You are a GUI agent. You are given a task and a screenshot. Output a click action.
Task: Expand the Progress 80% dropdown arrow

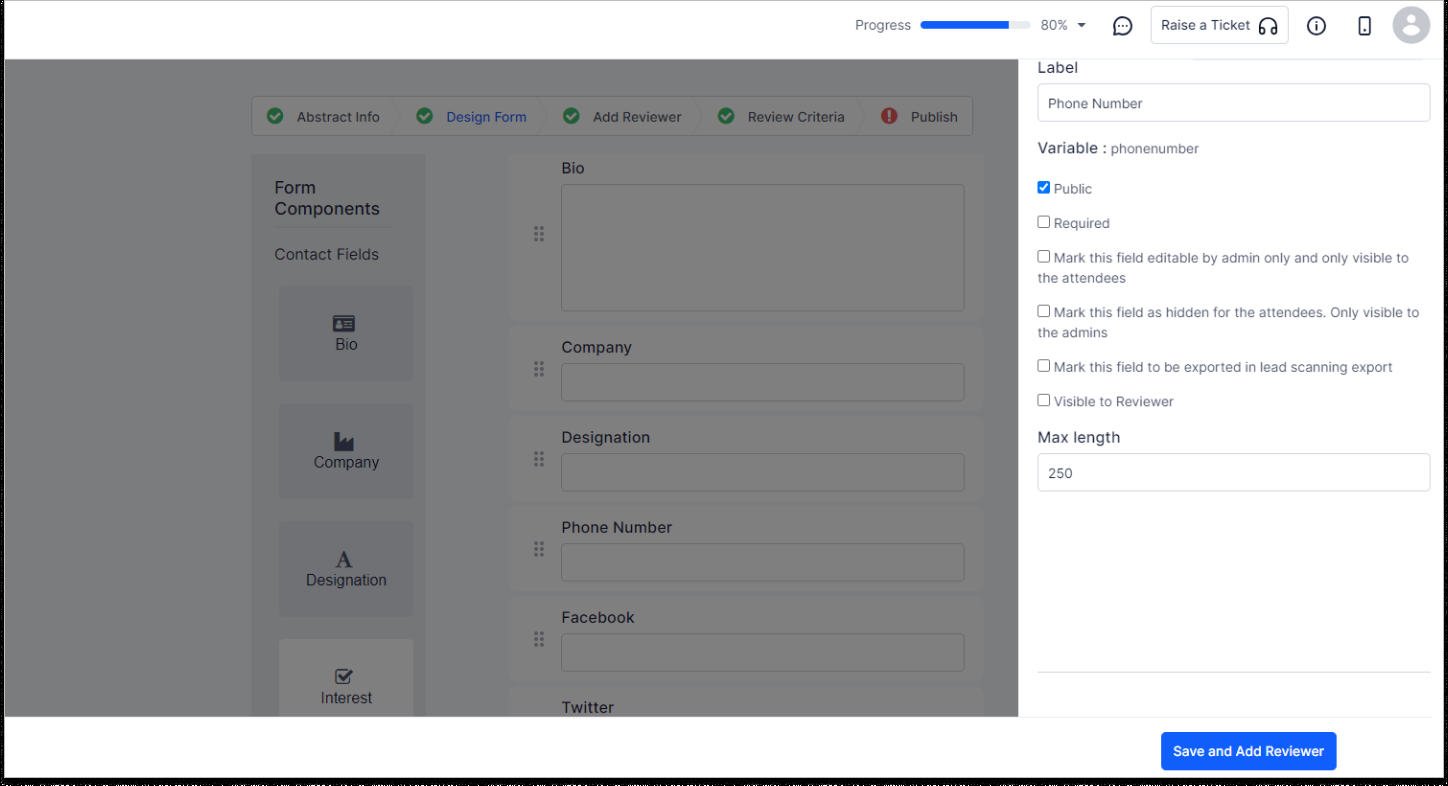(1081, 26)
